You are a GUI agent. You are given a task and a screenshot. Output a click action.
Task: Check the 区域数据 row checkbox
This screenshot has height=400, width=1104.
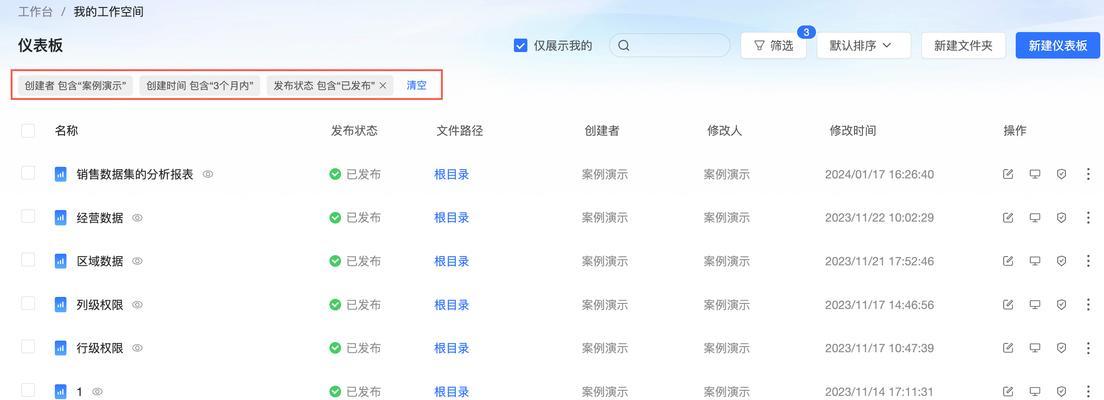pyautogui.click(x=28, y=261)
